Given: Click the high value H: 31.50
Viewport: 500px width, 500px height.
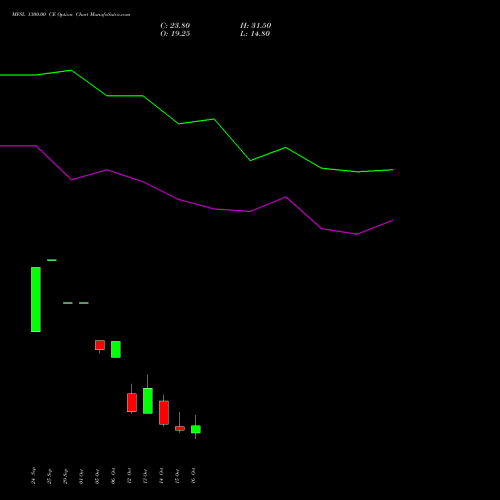Looking at the screenshot, I should point(255,26).
